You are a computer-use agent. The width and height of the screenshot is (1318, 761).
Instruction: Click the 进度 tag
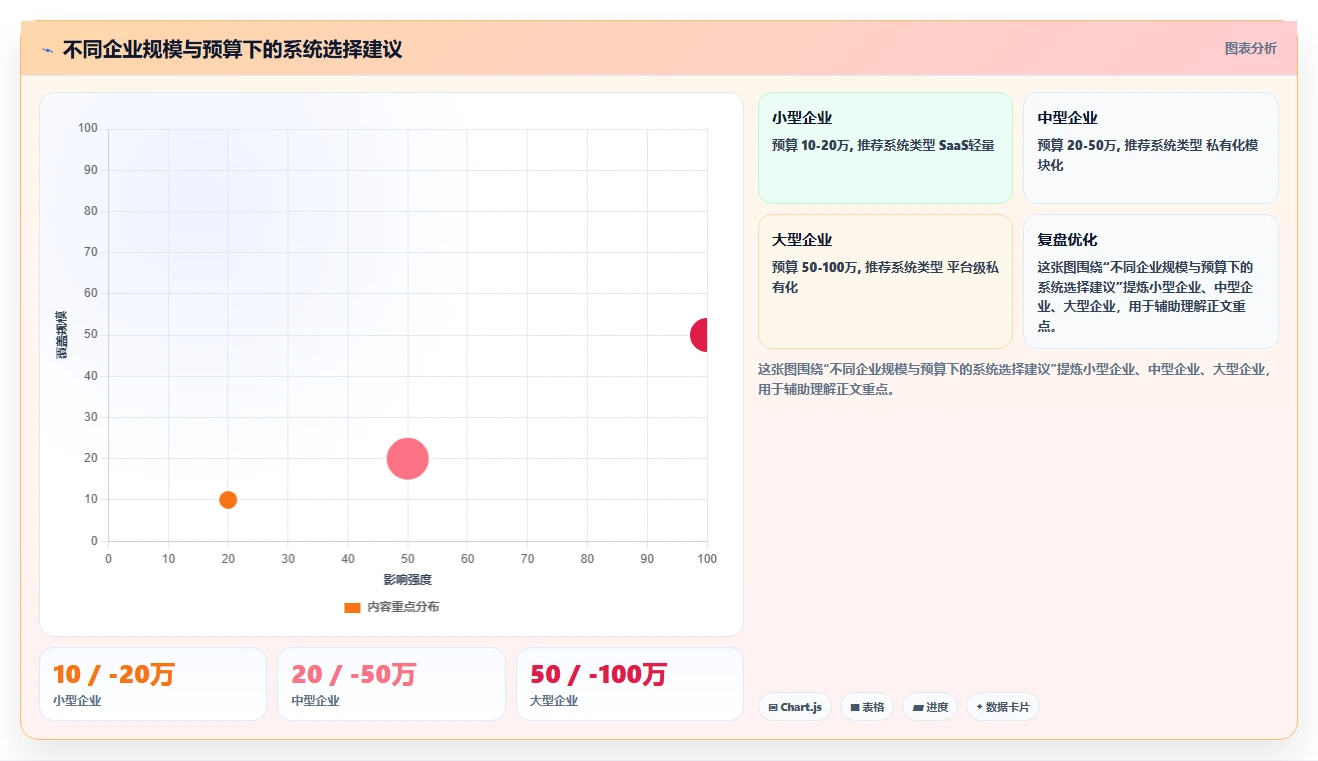[930, 707]
